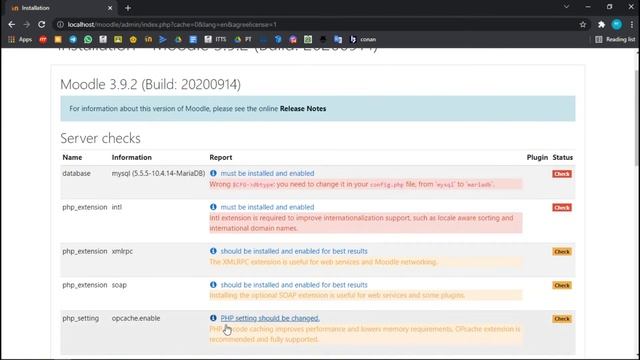
Task: Click info icon in database row
Action: click(213, 173)
